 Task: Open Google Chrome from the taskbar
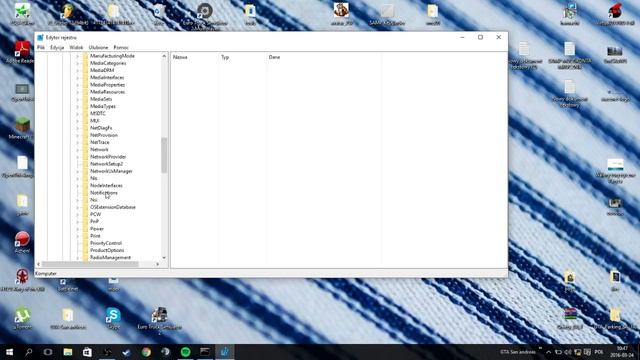(x=146, y=352)
